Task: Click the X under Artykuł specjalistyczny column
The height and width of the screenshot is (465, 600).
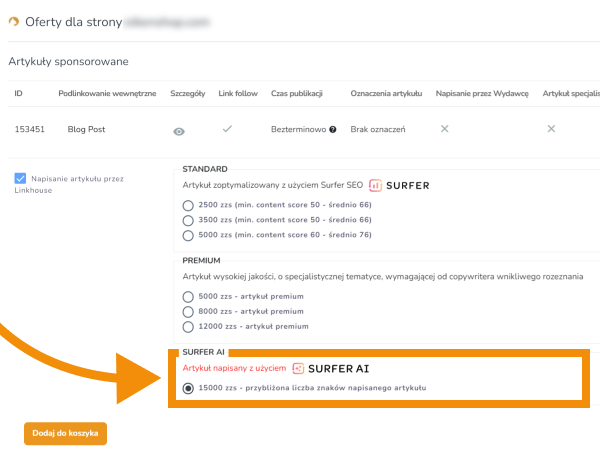Action: click(551, 129)
